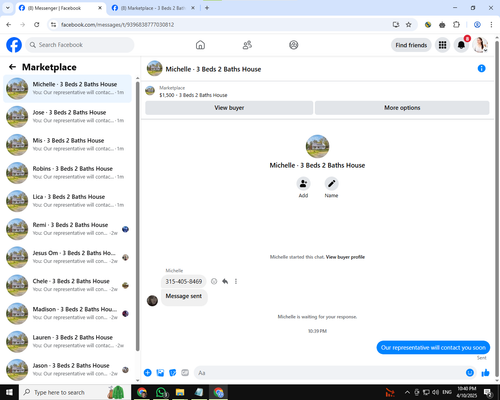React to the 315-405-8469 message
This screenshot has width=500, height=400.
point(214,281)
